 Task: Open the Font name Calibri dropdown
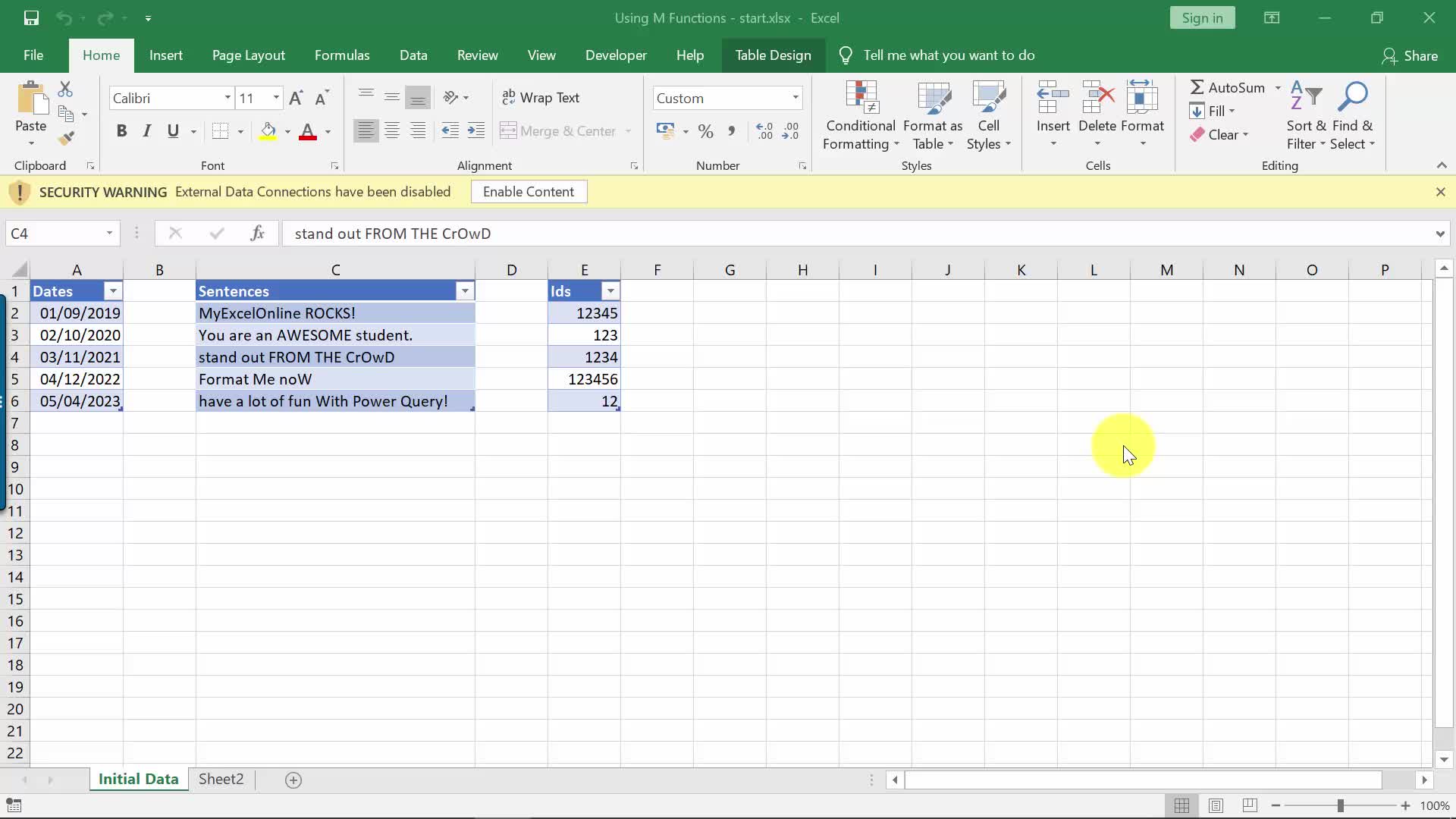[x=227, y=98]
